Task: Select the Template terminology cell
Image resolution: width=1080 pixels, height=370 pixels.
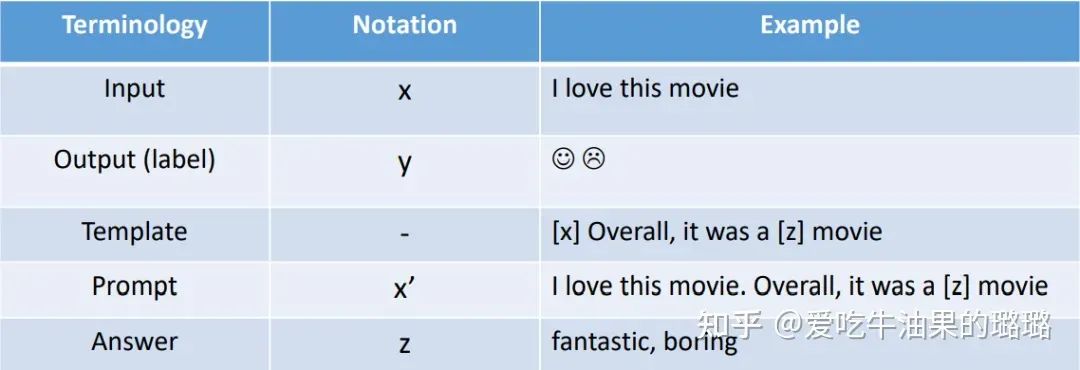Action: point(134,231)
